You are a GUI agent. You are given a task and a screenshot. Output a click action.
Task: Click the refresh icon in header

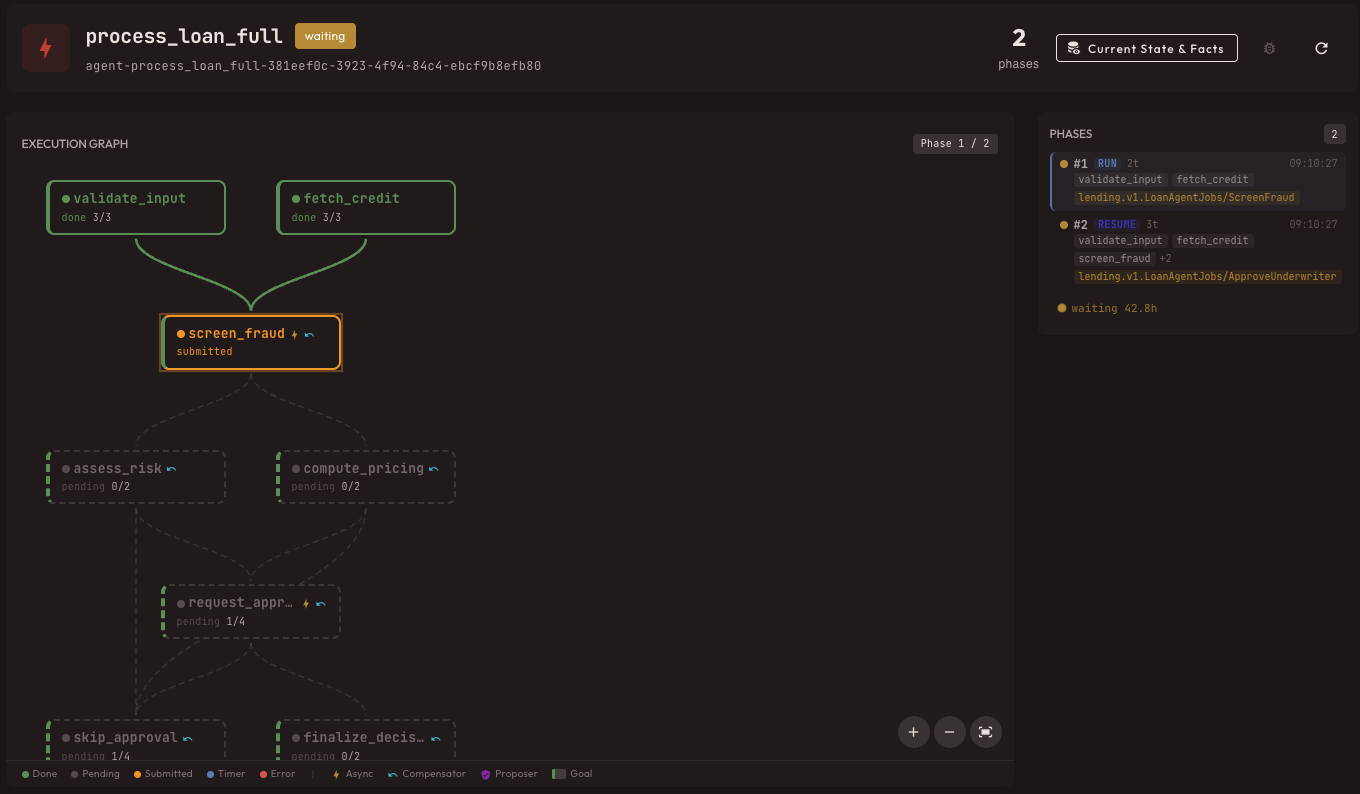pyautogui.click(x=1321, y=48)
